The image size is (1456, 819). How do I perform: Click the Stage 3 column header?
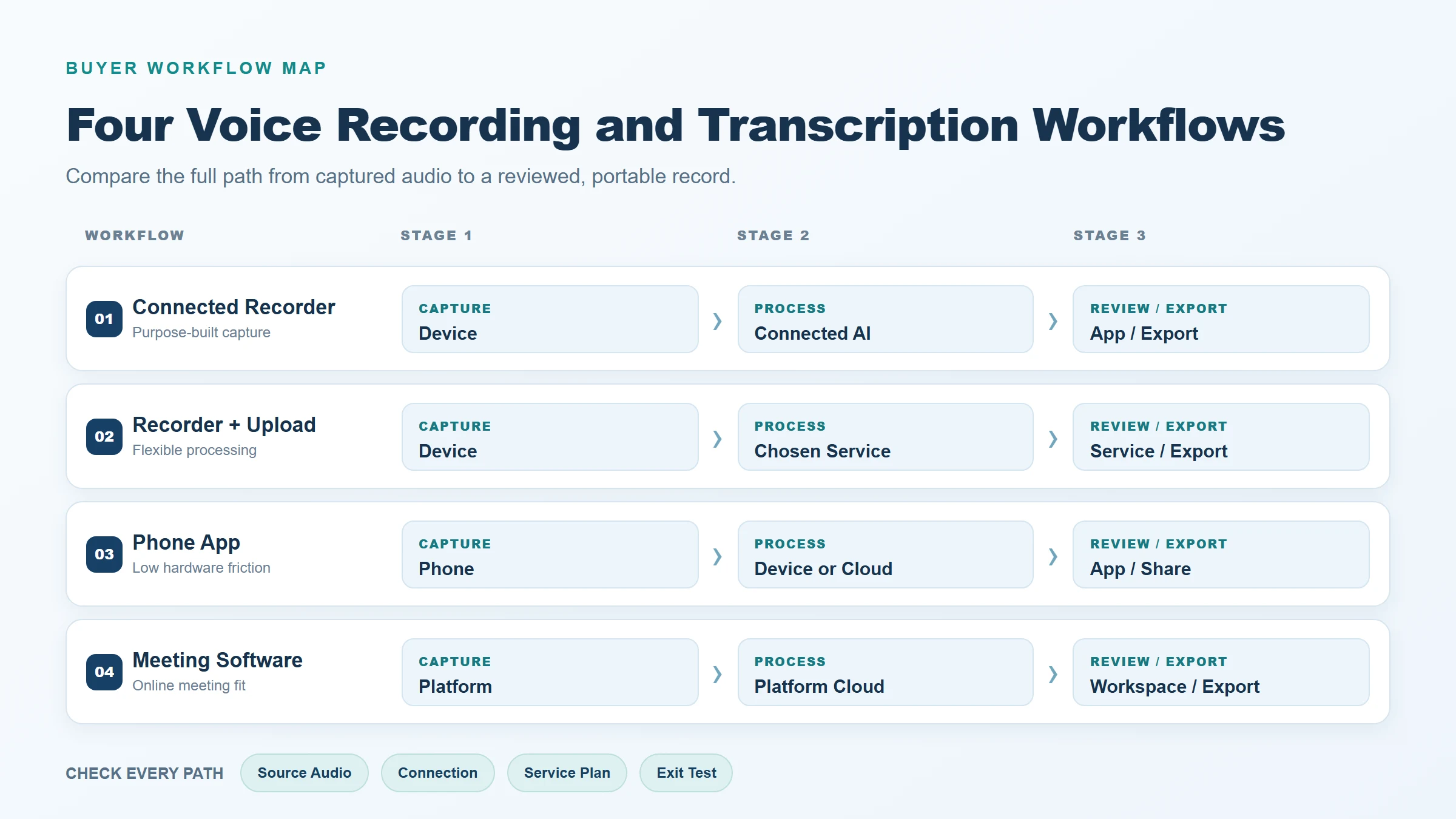(x=1110, y=235)
